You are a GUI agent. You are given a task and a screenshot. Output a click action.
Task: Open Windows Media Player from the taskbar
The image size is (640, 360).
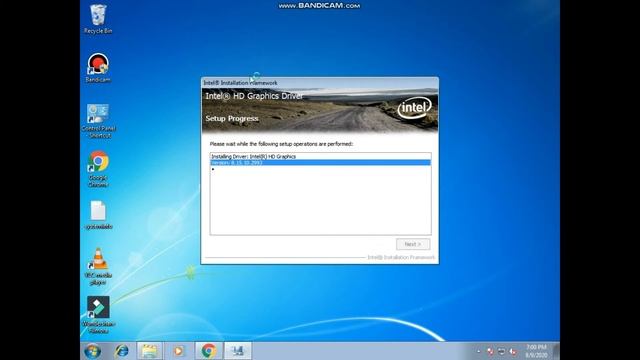point(178,351)
